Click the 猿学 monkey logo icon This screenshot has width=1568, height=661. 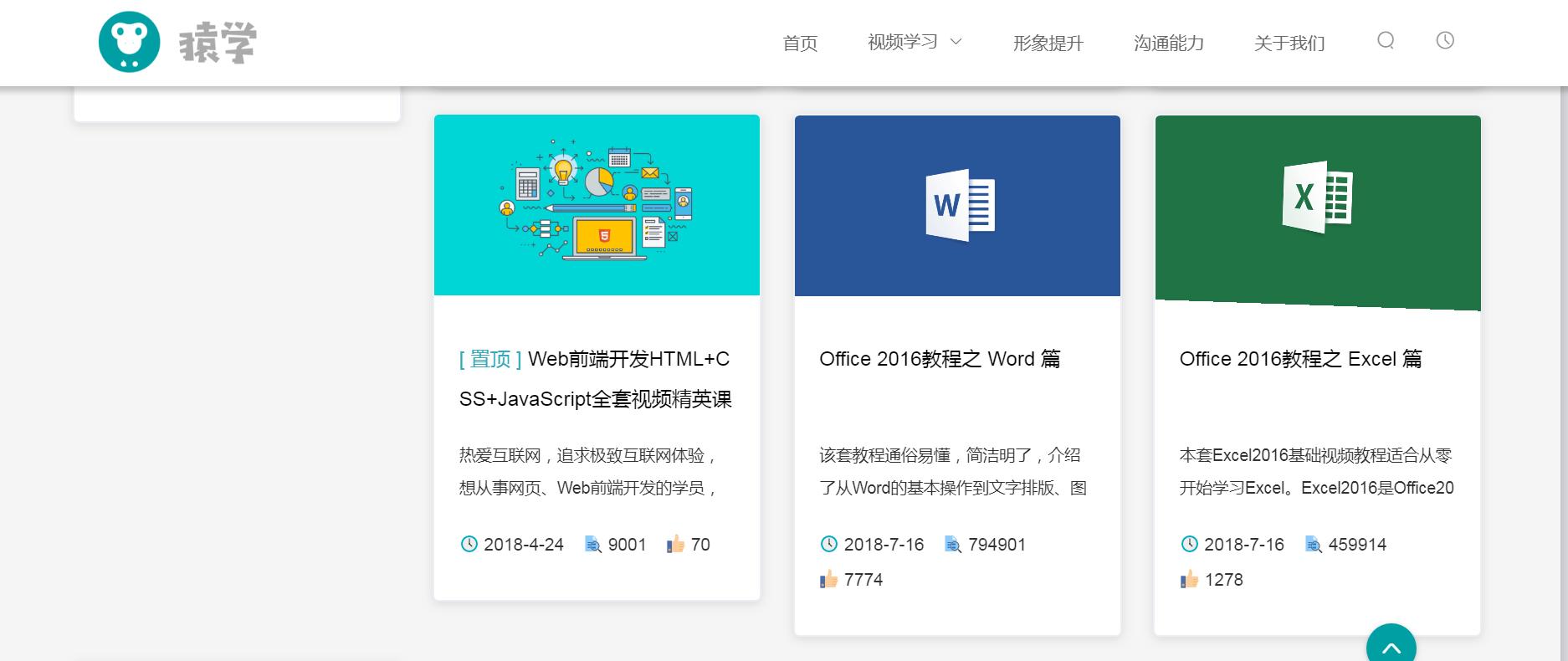click(x=129, y=42)
